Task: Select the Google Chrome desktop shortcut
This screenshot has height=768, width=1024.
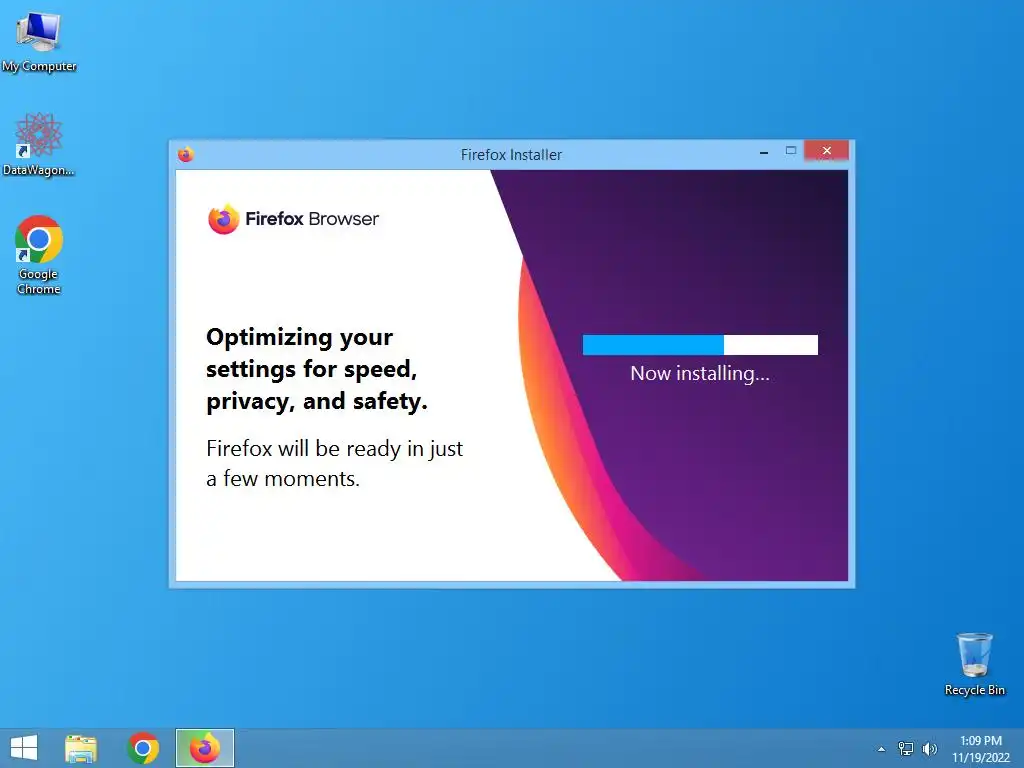Action: (39, 255)
